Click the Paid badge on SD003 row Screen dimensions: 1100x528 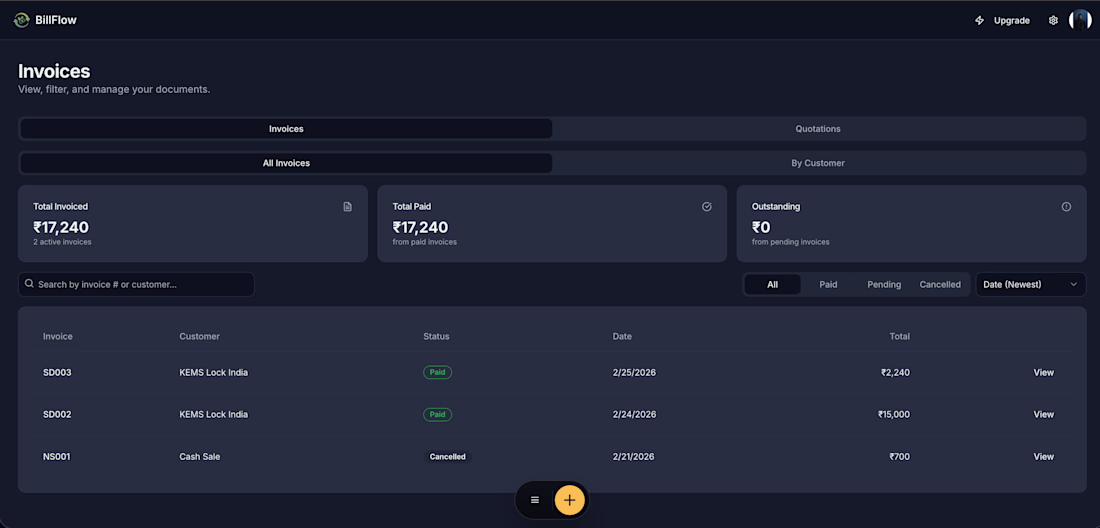click(437, 372)
